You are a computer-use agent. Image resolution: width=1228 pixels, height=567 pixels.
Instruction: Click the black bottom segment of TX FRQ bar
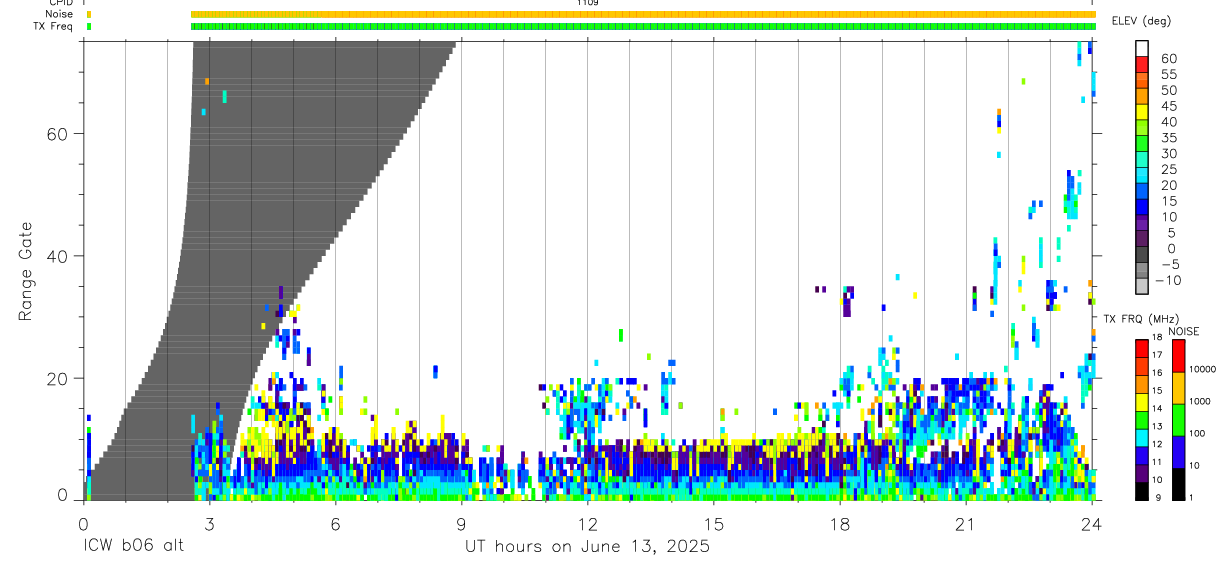click(1141, 490)
